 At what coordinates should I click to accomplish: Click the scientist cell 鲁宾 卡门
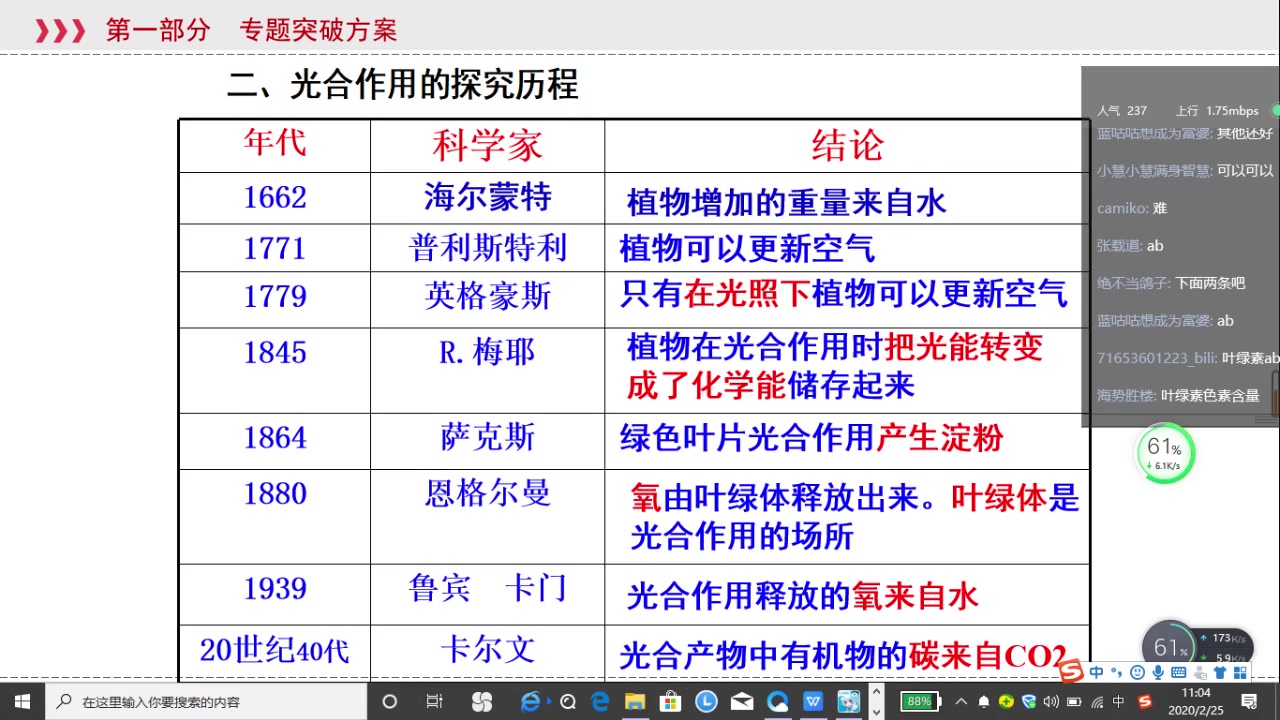pos(488,587)
